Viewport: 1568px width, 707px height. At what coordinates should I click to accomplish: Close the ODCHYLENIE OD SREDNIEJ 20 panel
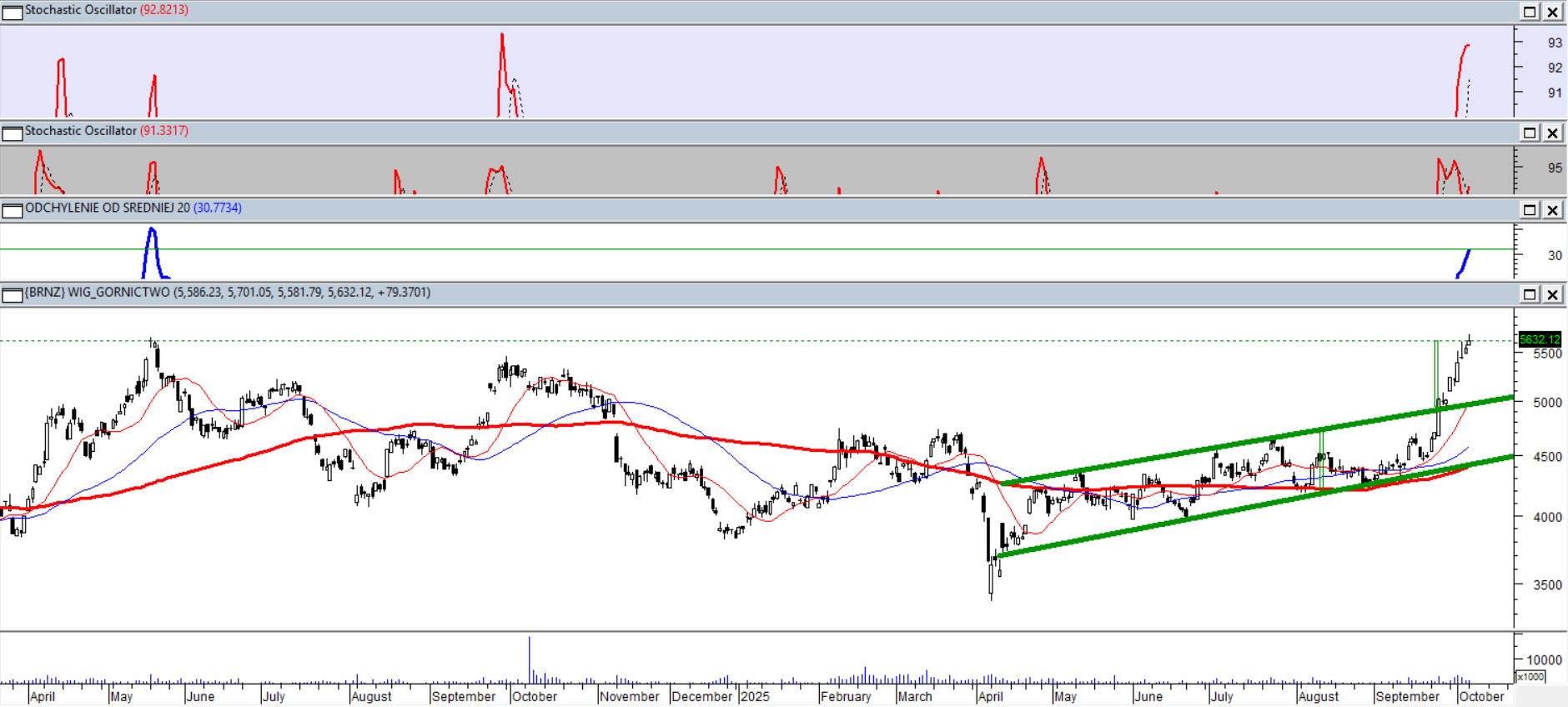1552,210
